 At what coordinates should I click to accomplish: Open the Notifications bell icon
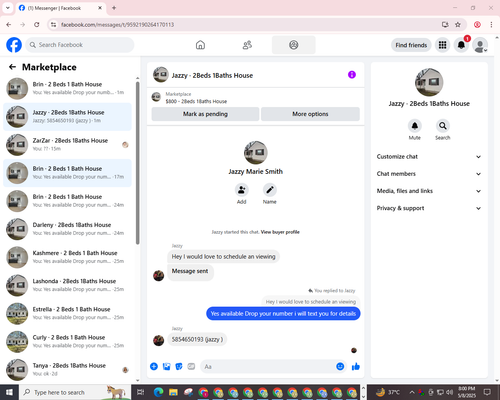pos(461,45)
